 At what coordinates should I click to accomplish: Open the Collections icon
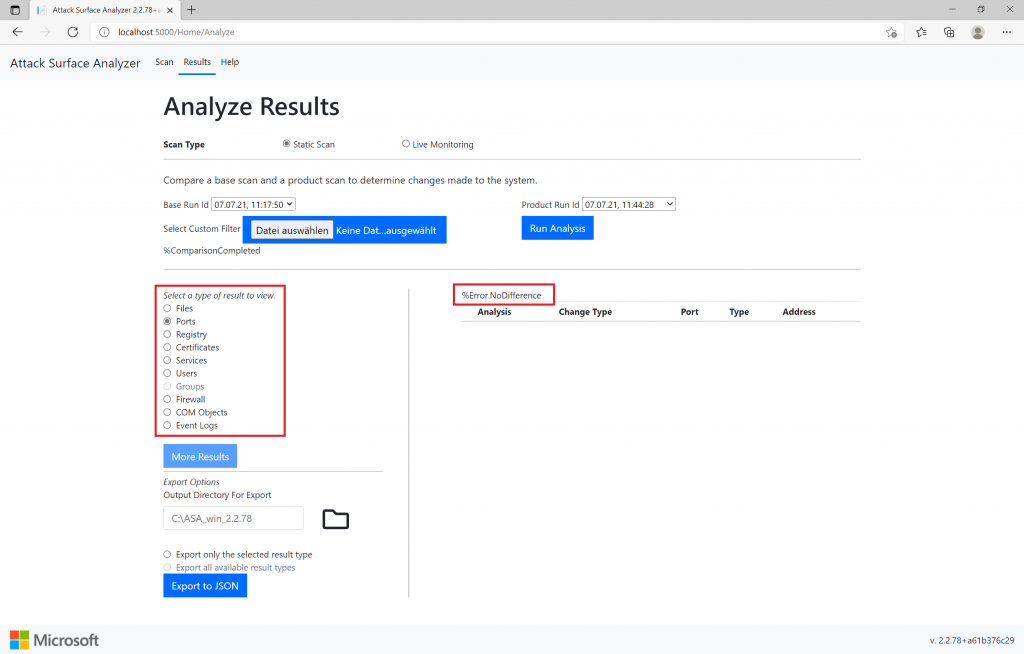(949, 32)
